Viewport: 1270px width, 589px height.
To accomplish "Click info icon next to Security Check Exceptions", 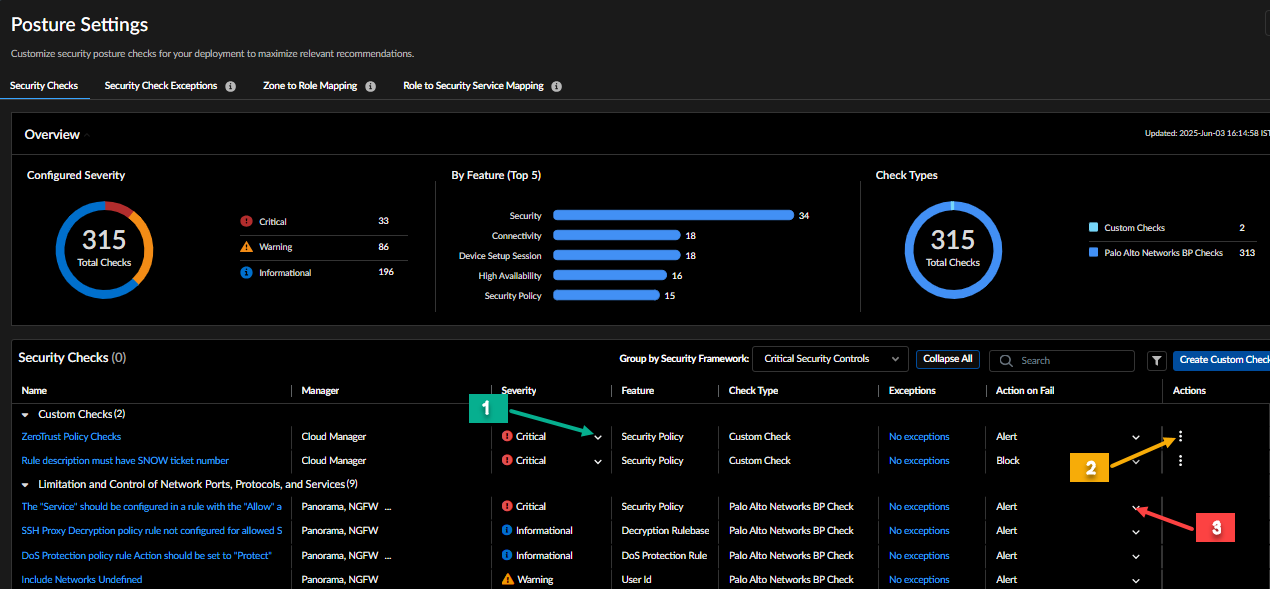I will (230, 87).
